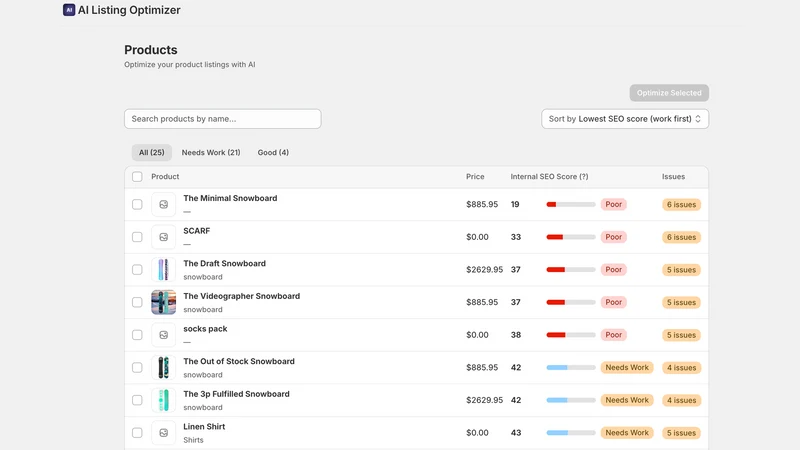This screenshot has height=450, width=800.
Task: Switch to the Needs Work (21) tab
Action: pos(211,153)
